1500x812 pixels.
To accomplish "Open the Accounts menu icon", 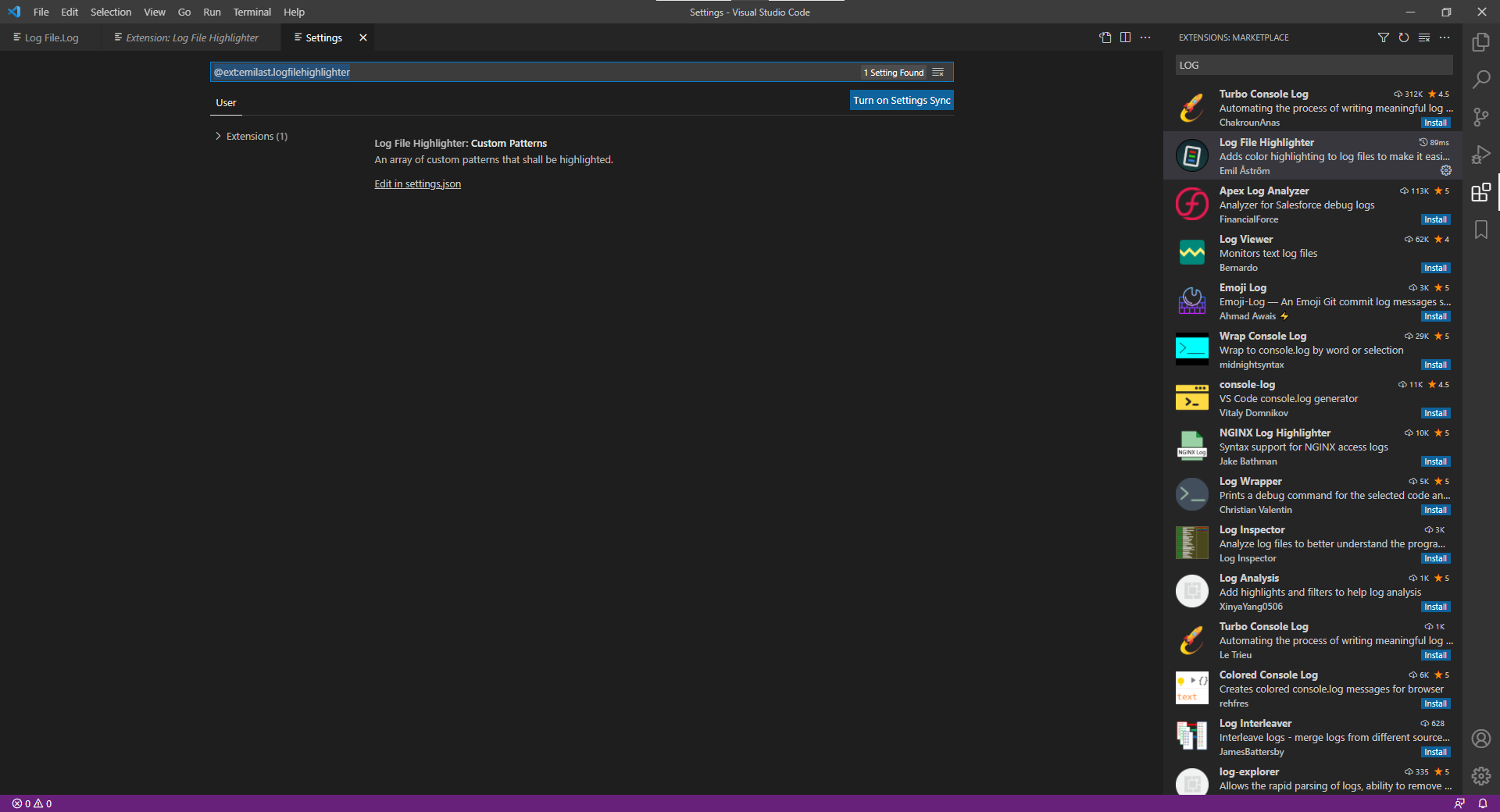I will click(1480, 739).
